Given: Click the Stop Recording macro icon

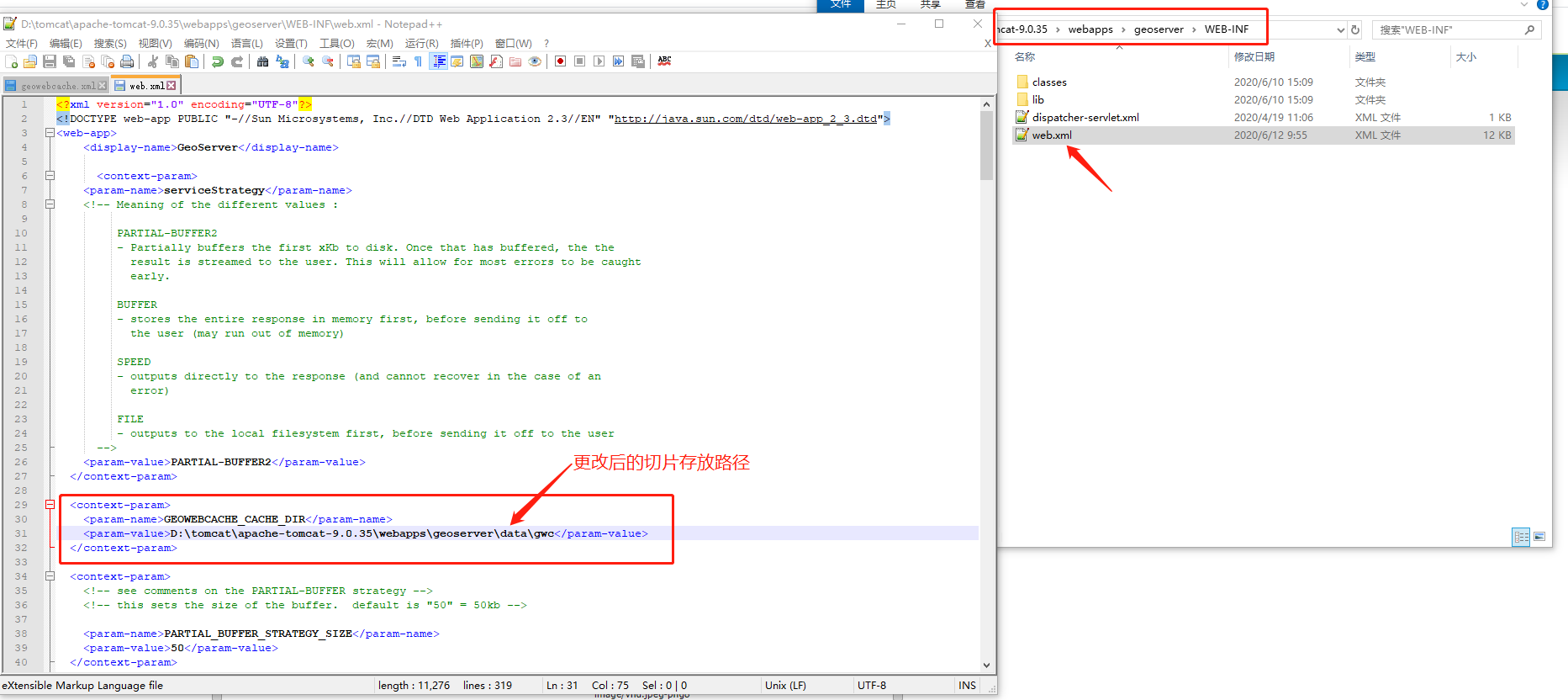Looking at the screenshot, I should coord(580,61).
